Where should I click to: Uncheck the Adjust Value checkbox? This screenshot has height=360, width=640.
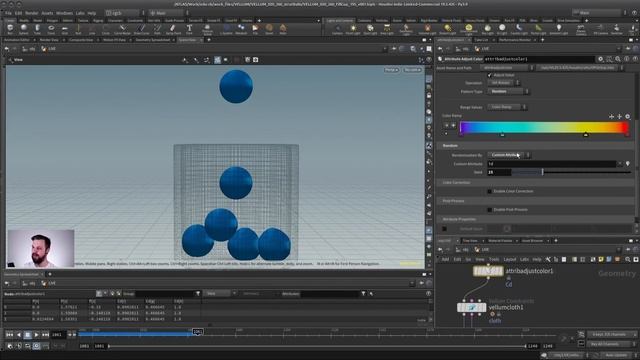[489, 75]
